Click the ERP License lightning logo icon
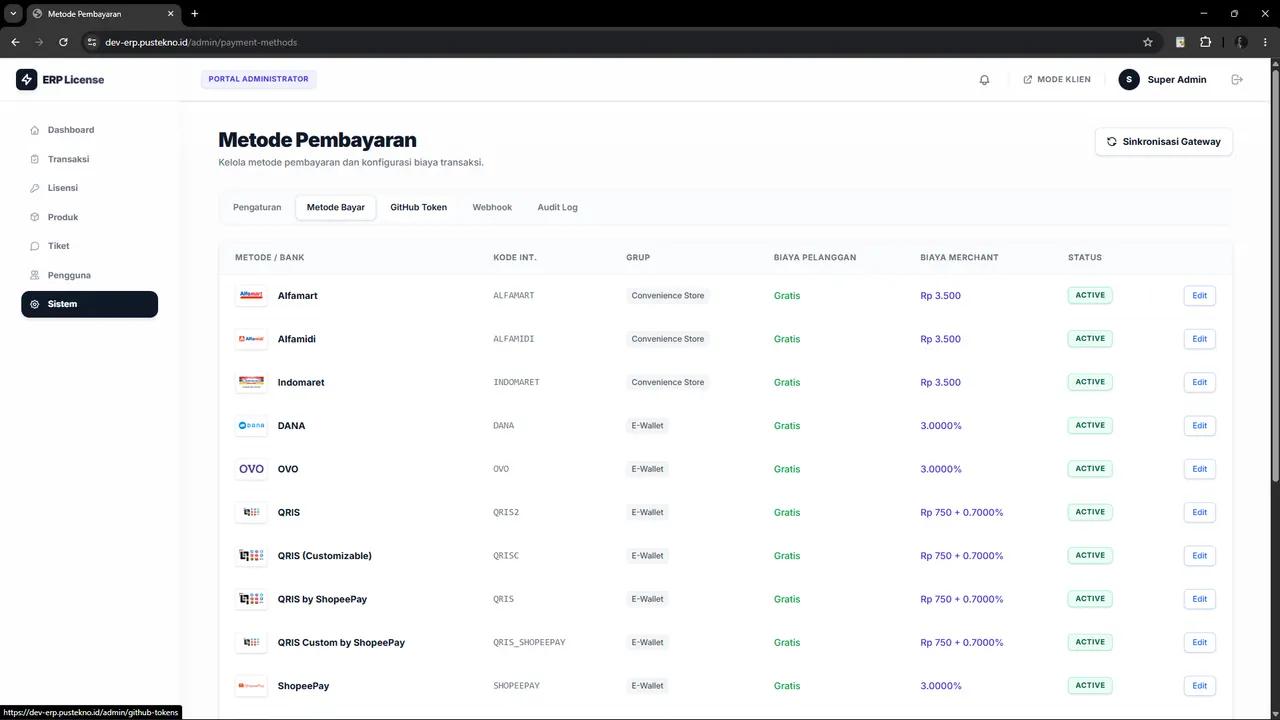This screenshot has width=1280, height=720. pos(27,80)
